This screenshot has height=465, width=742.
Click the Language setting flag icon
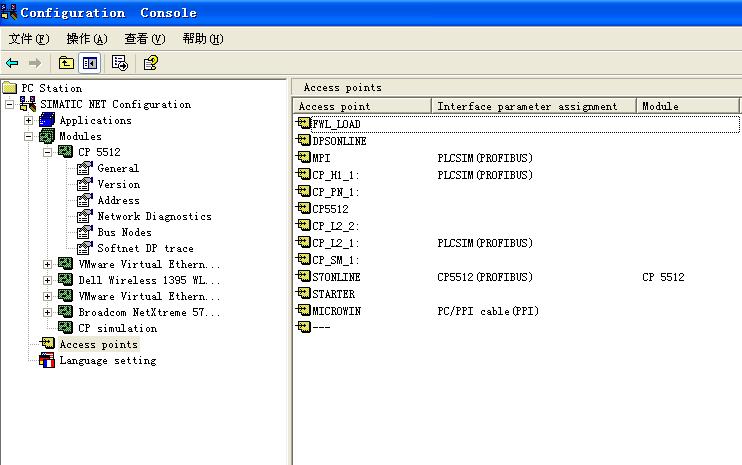click(x=47, y=360)
